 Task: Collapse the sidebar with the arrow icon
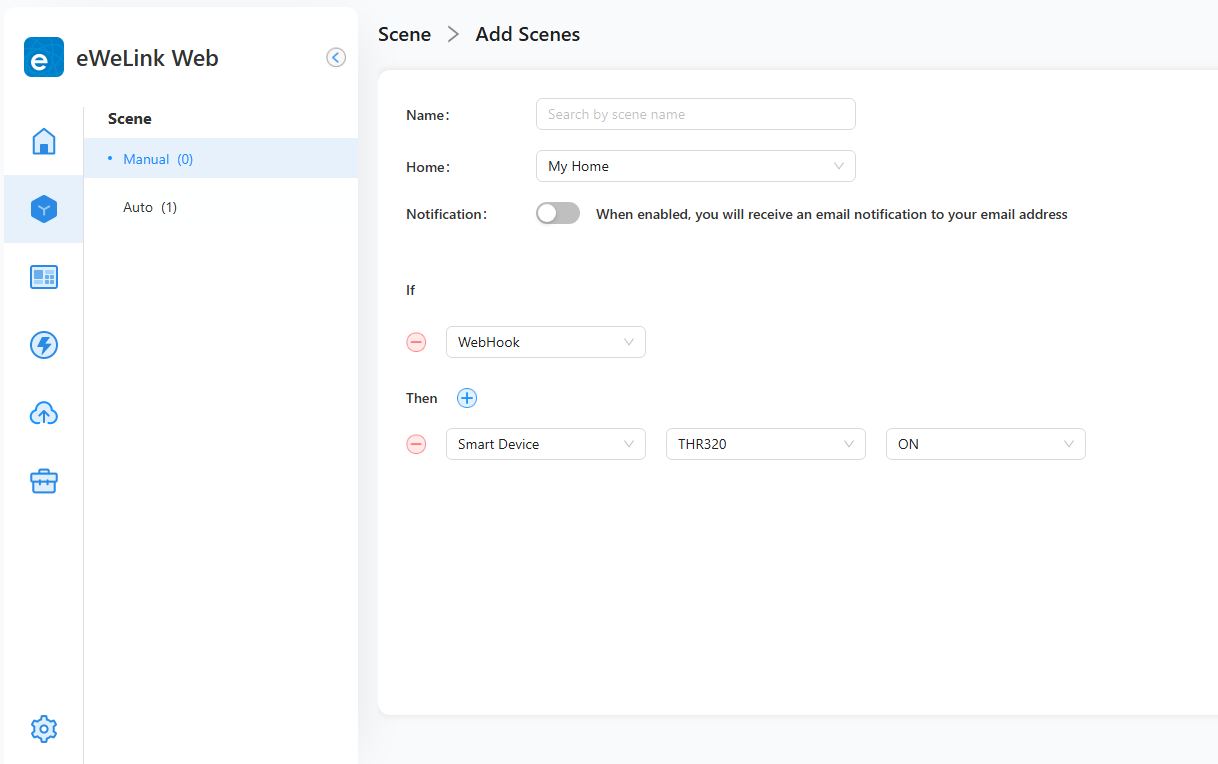click(336, 58)
